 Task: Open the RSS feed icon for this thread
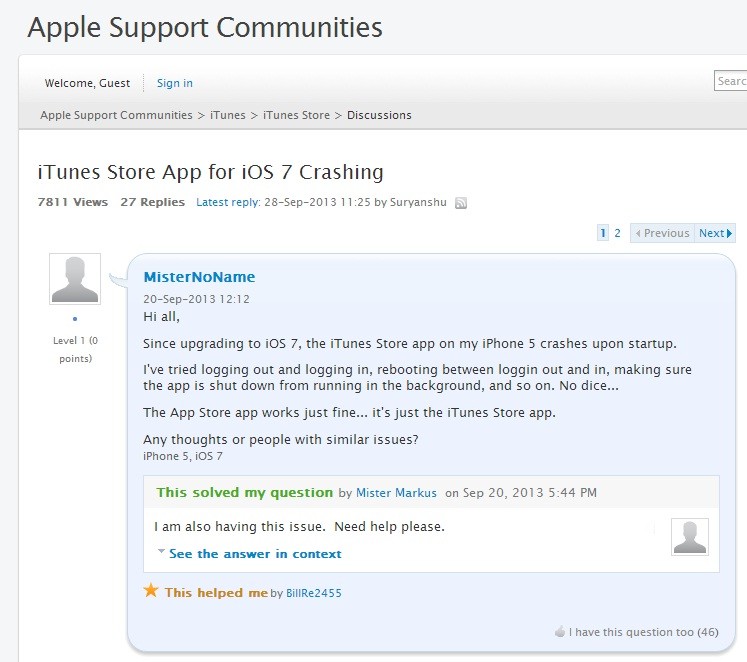(x=461, y=203)
